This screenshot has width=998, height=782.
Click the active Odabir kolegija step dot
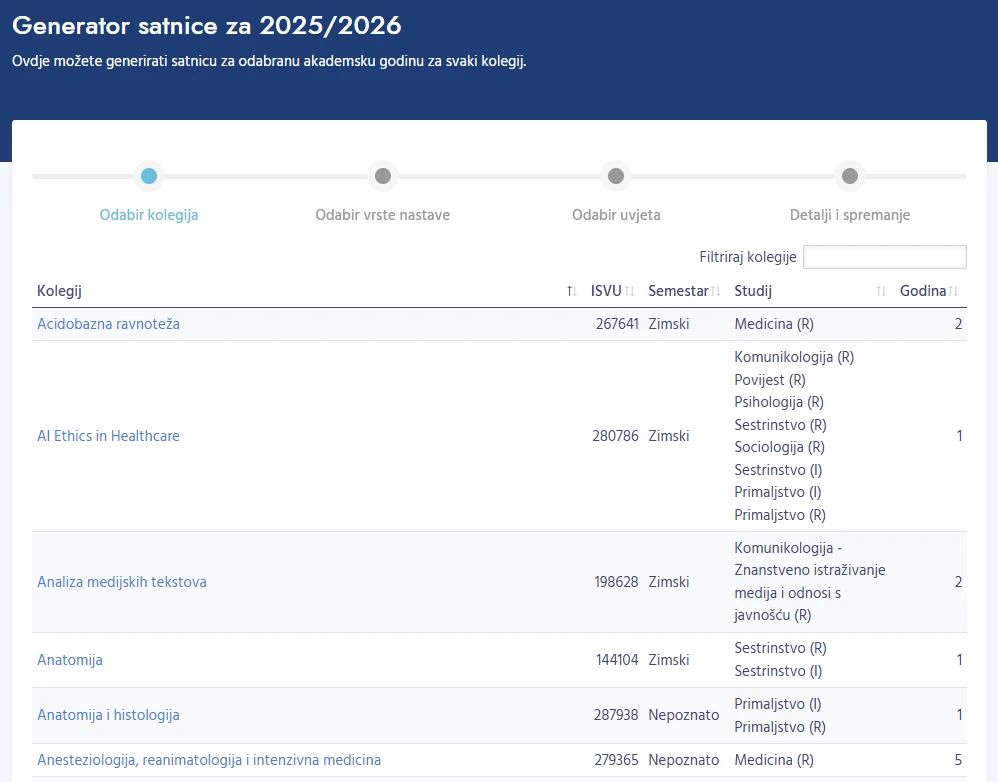[x=149, y=176]
